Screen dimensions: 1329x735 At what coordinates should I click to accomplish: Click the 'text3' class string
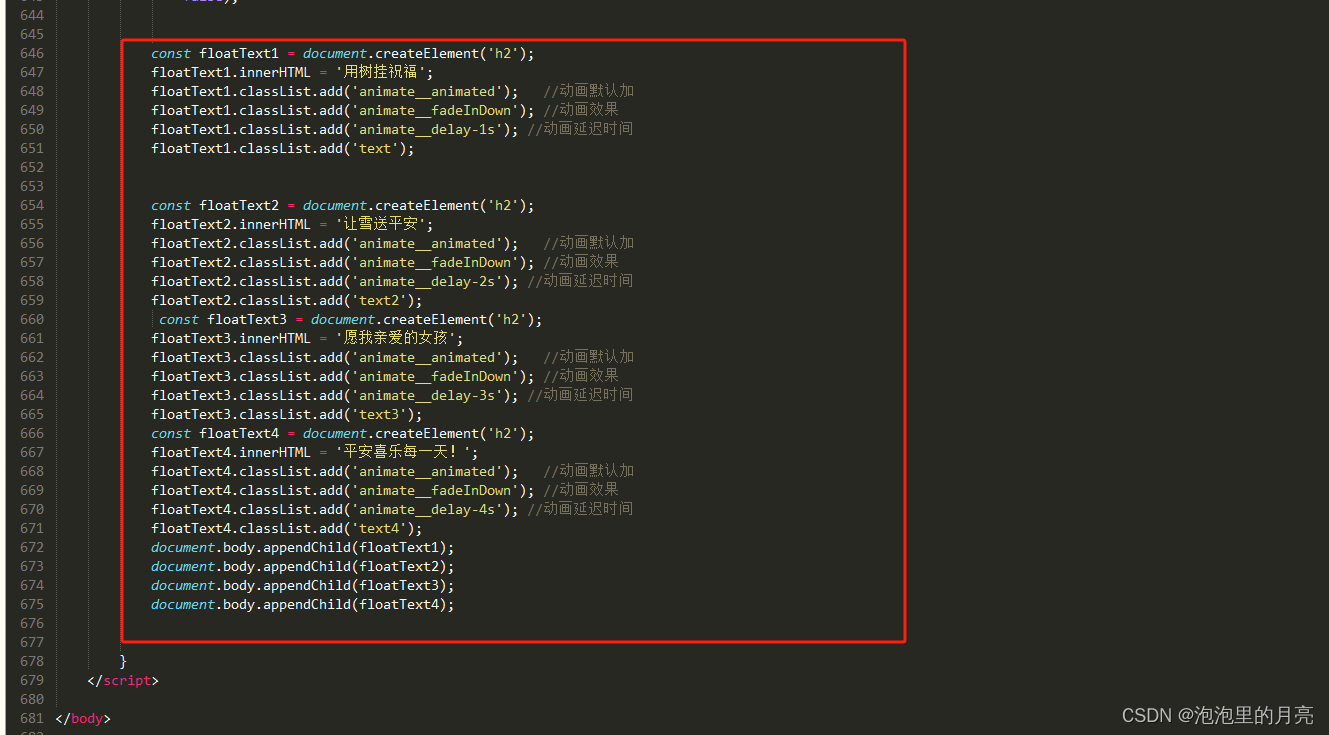379,414
